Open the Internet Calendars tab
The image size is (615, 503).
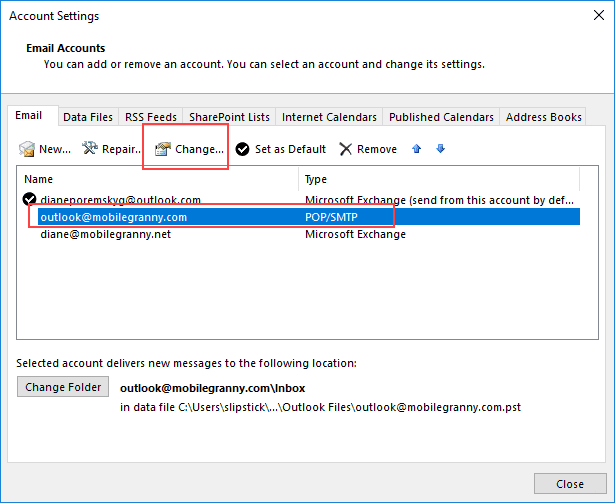(329, 117)
